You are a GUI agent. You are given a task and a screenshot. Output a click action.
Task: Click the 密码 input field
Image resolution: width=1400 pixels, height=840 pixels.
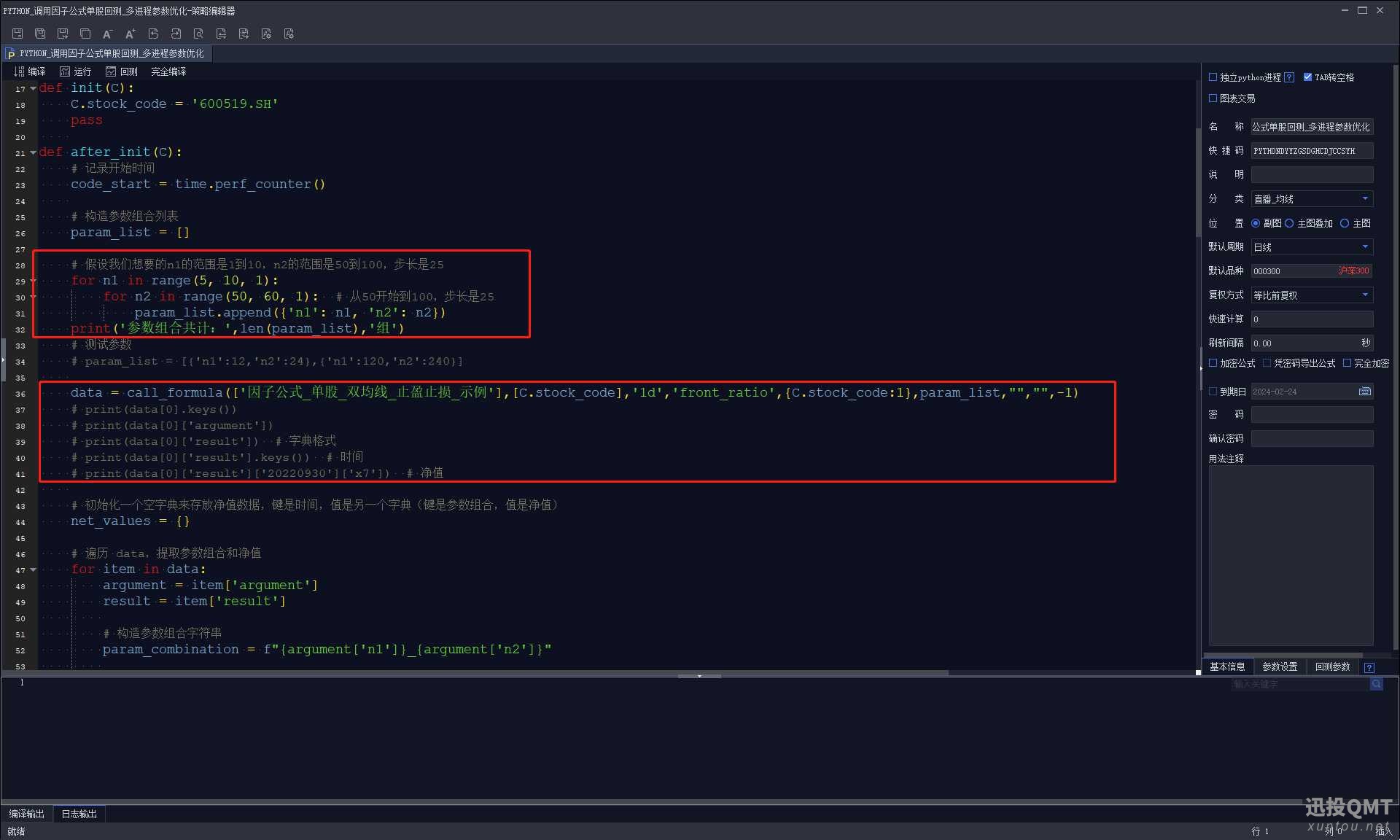[1312, 415]
